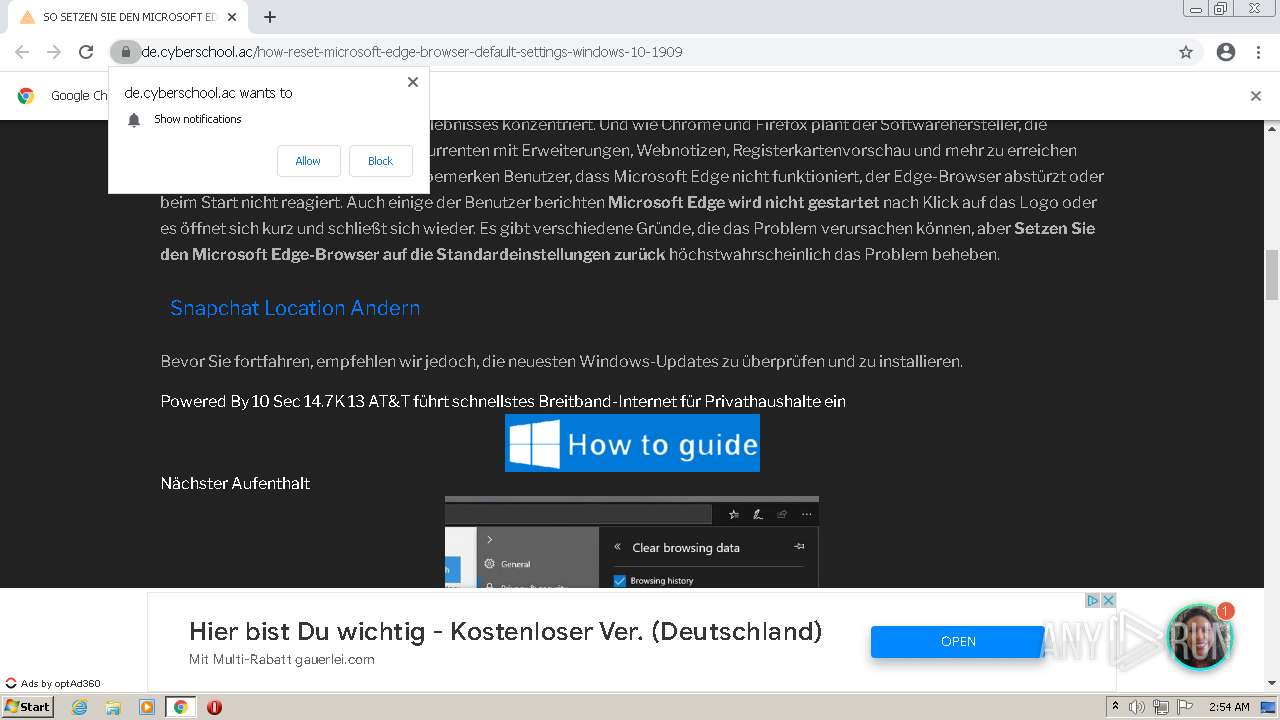This screenshot has height=720, width=1280.
Task: Open File Explorer from taskbar
Action: [x=113, y=707]
